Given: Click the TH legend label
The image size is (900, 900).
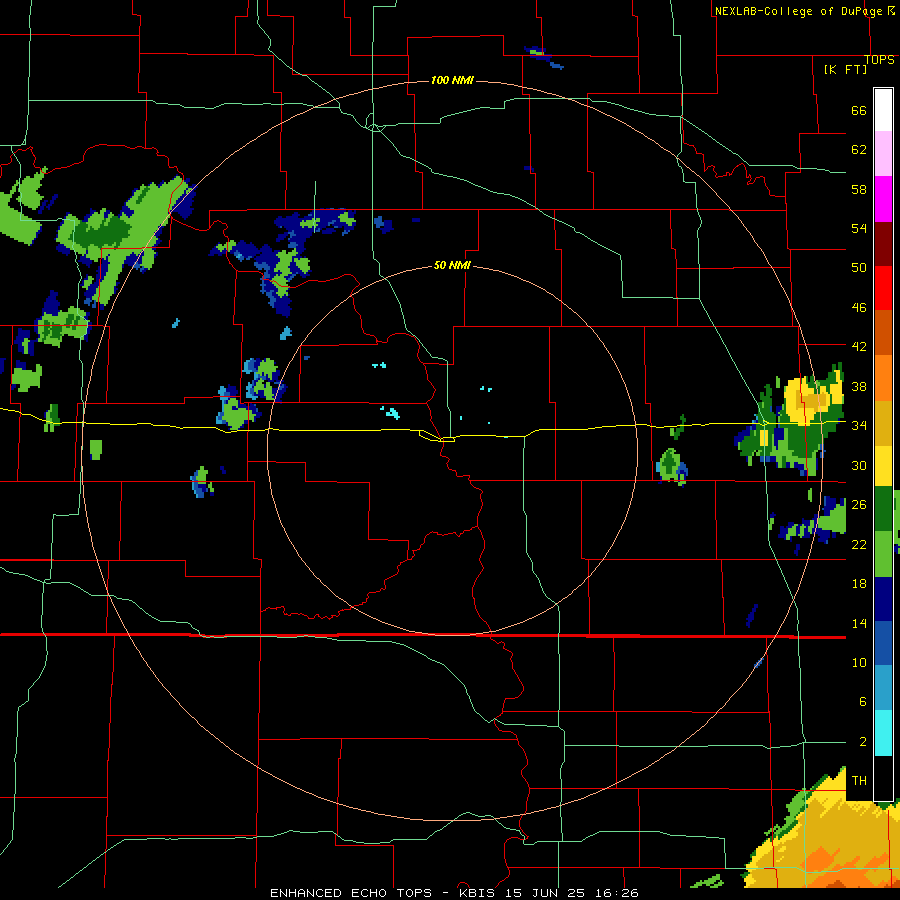Looking at the screenshot, I should [x=859, y=781].
